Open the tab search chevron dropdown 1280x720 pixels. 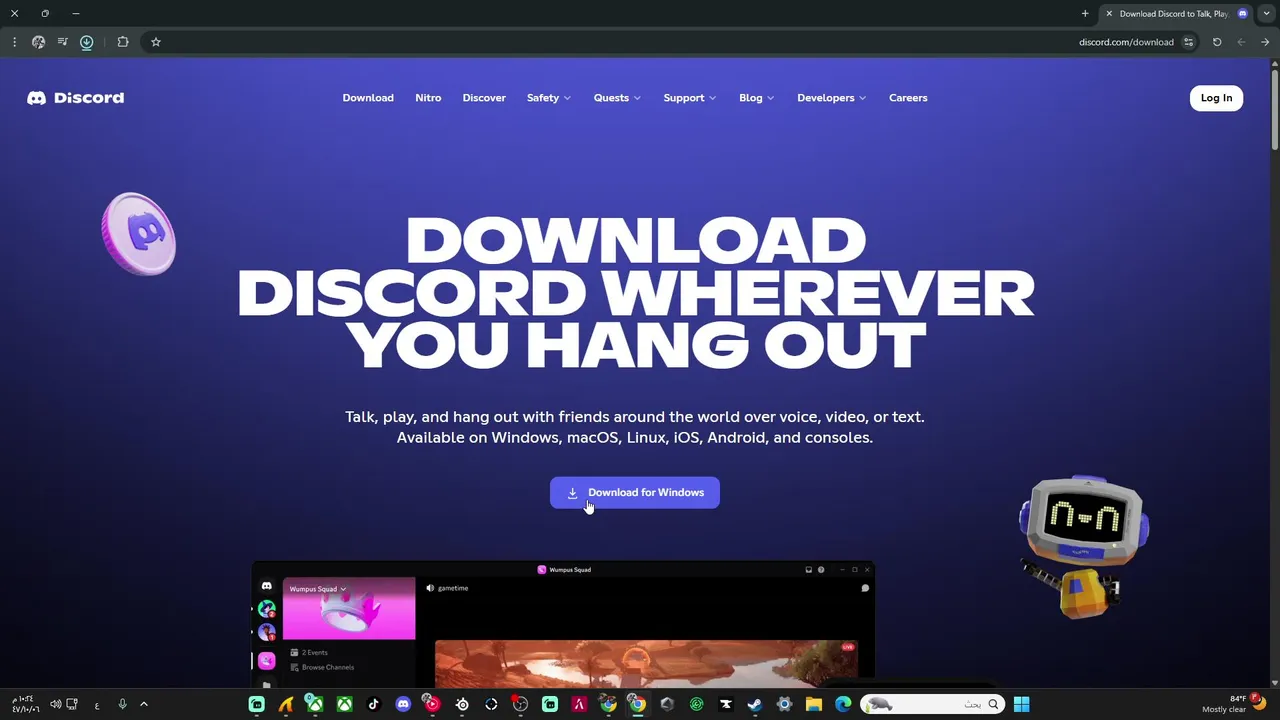[1267, 14]
